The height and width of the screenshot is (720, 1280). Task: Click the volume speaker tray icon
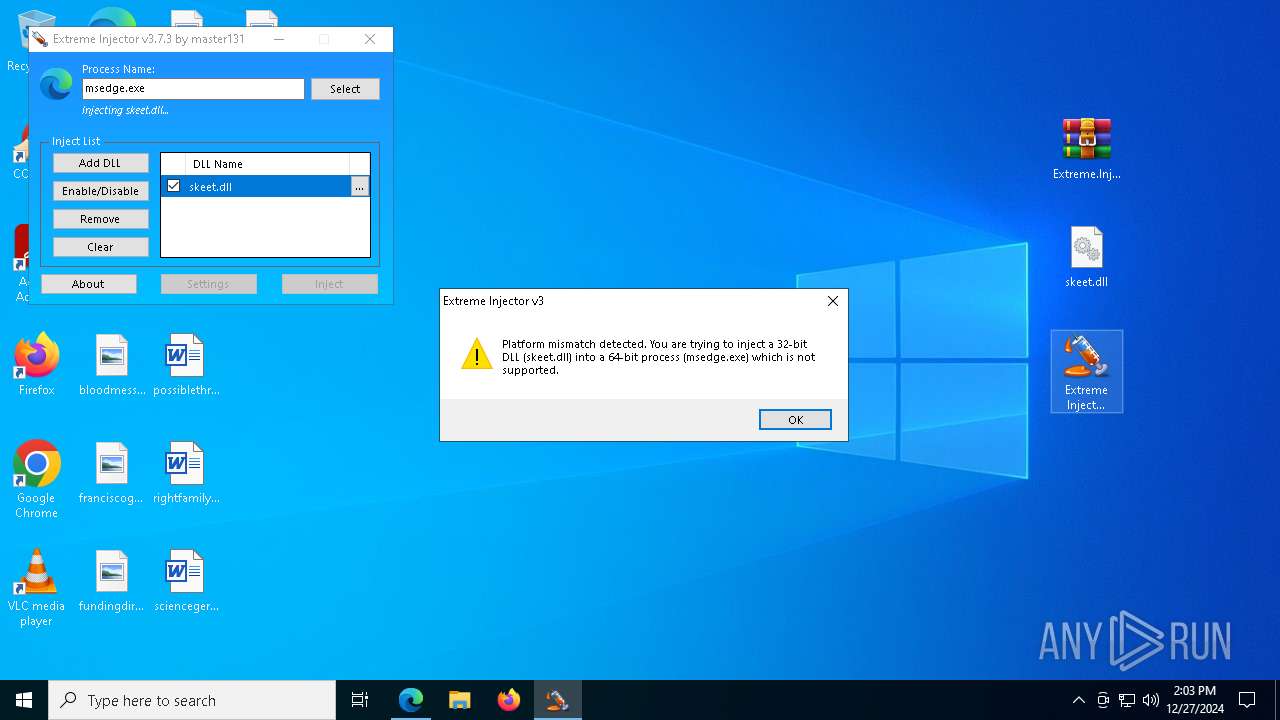pos(1151,700)
